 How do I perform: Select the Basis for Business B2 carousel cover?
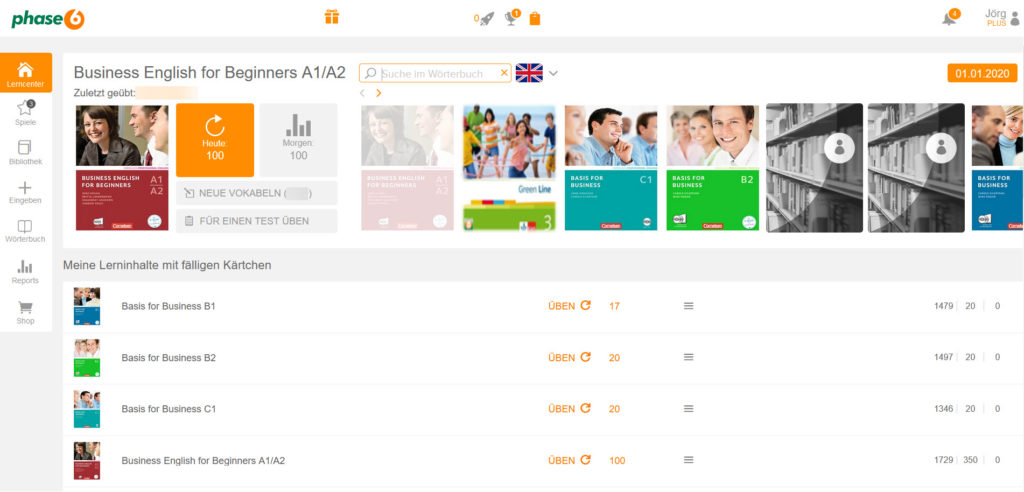point(712,168)
